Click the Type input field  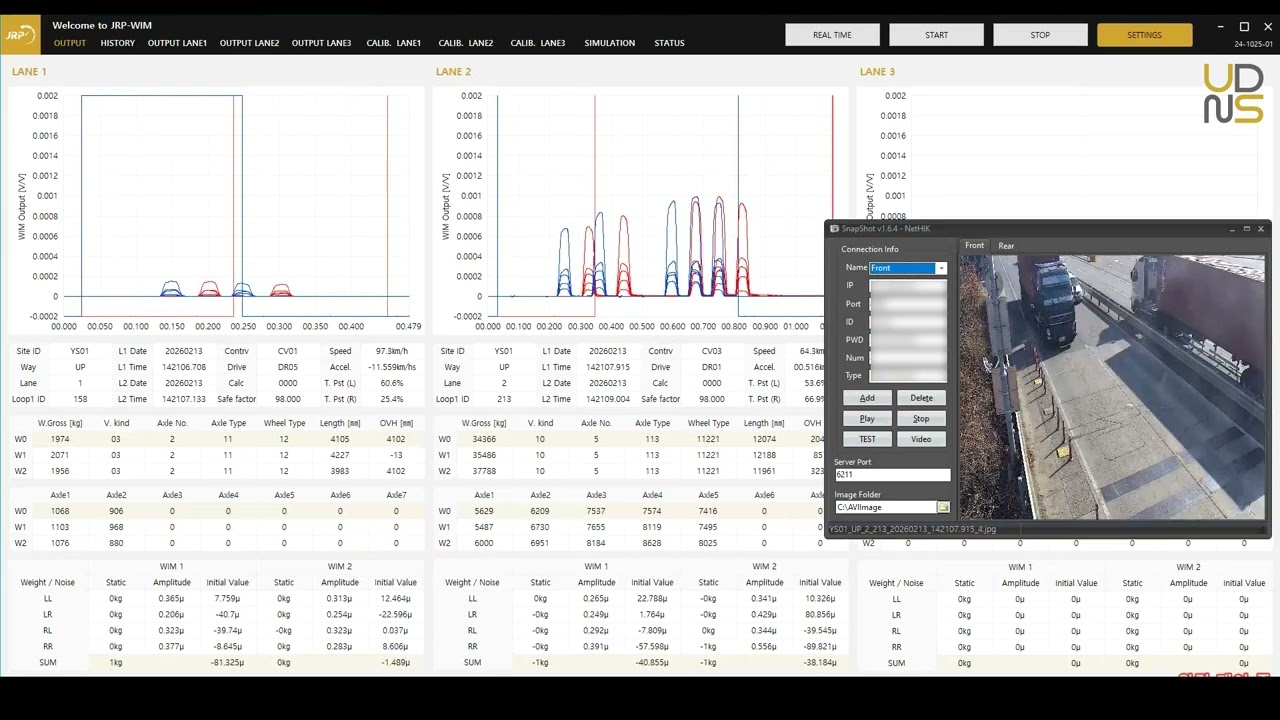pos(908,376)
